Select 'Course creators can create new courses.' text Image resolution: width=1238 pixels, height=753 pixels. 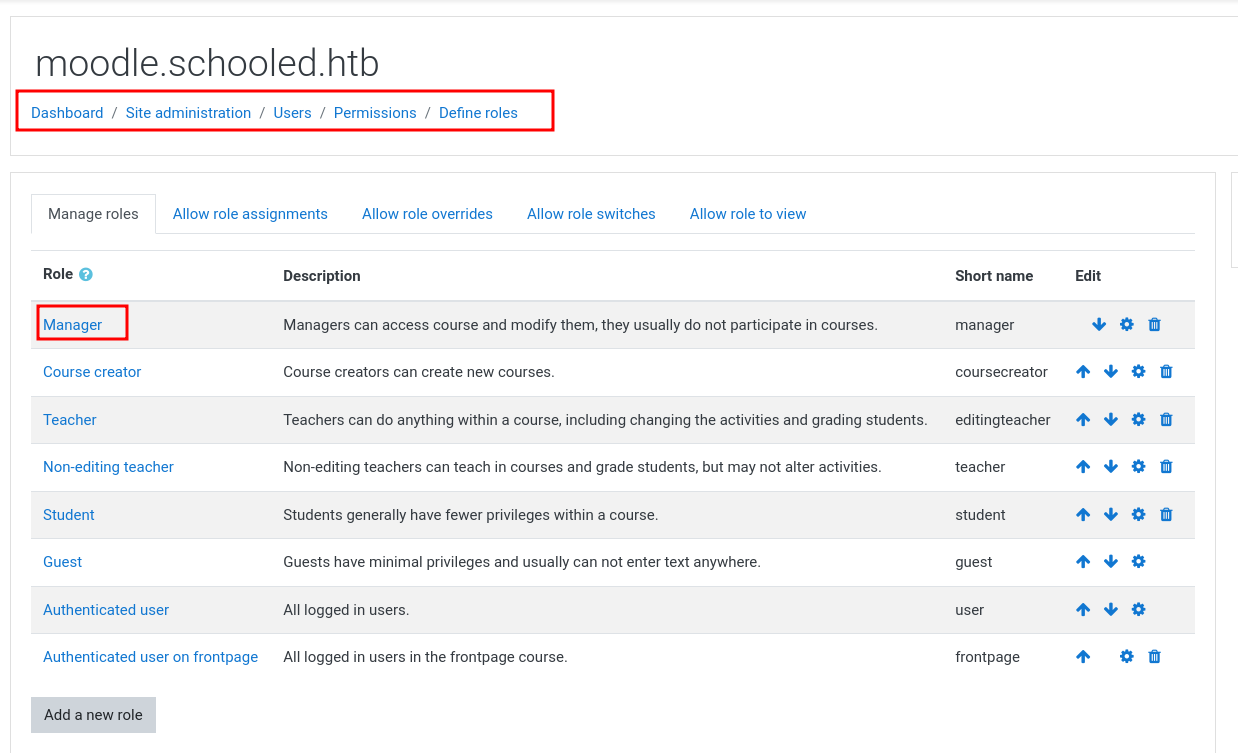coord(419,372)
